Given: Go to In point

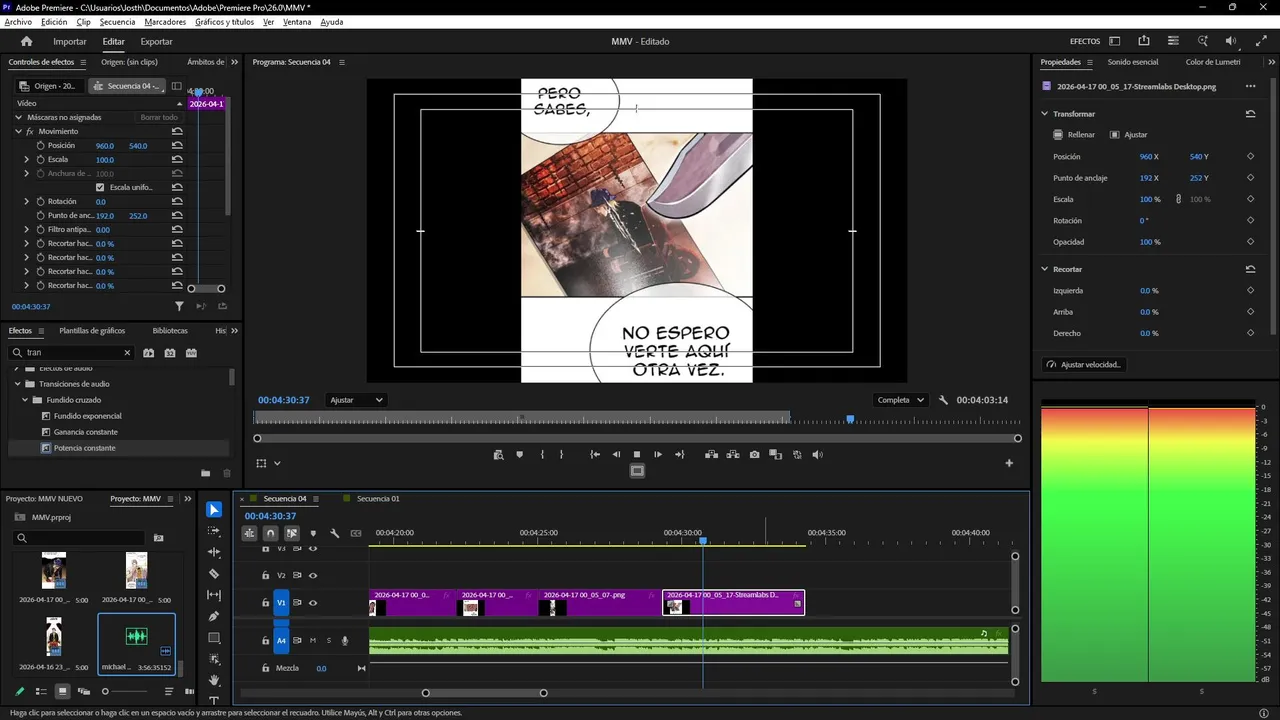Looking at the screenshot, I should 595,455.
